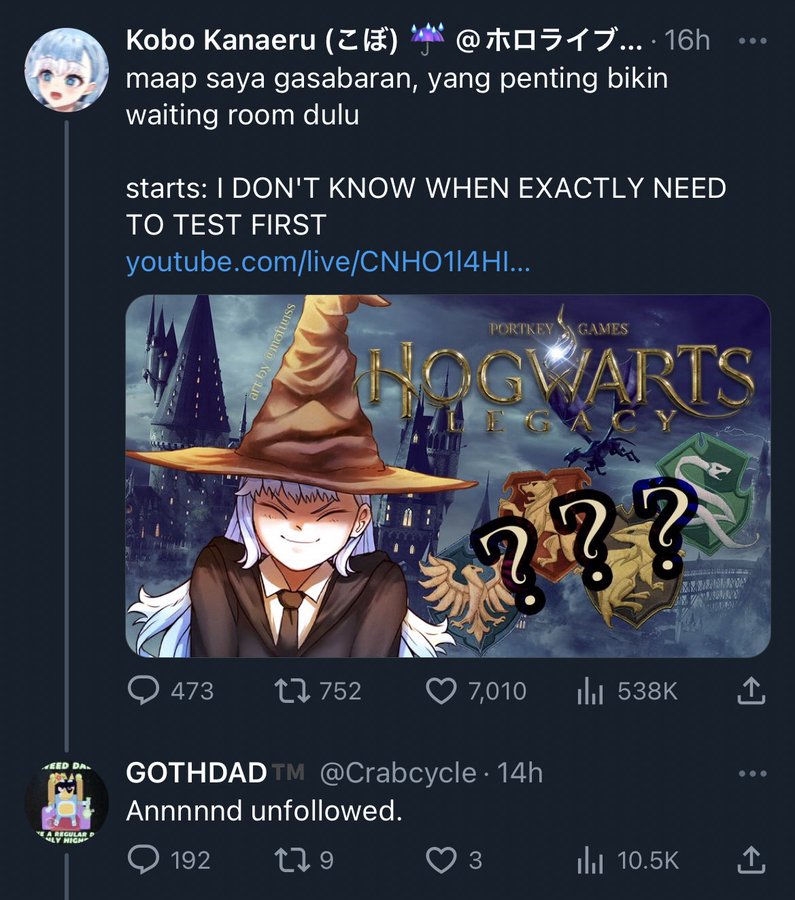Retweet GOTHDAD's 'Annnnnd unfollowed' reply

[292, 860]
